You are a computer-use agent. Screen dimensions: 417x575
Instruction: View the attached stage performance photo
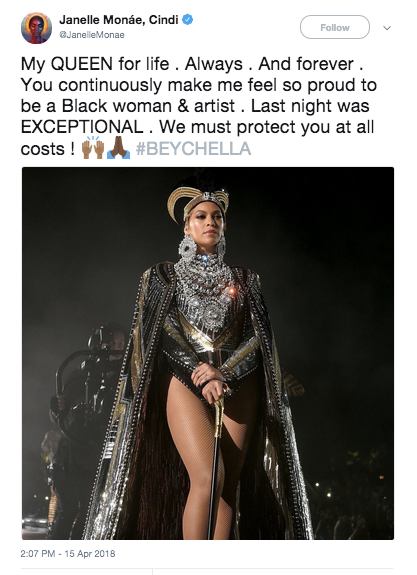[x=208, y=353]
